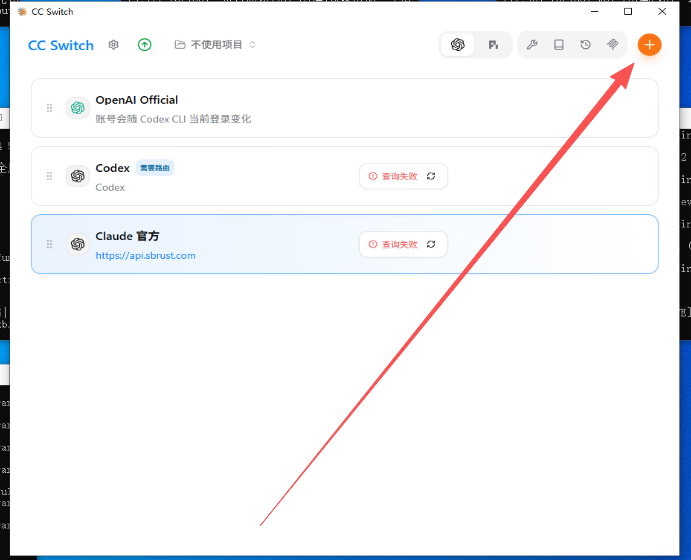Open the history clock icon

(x=585, y=45)
